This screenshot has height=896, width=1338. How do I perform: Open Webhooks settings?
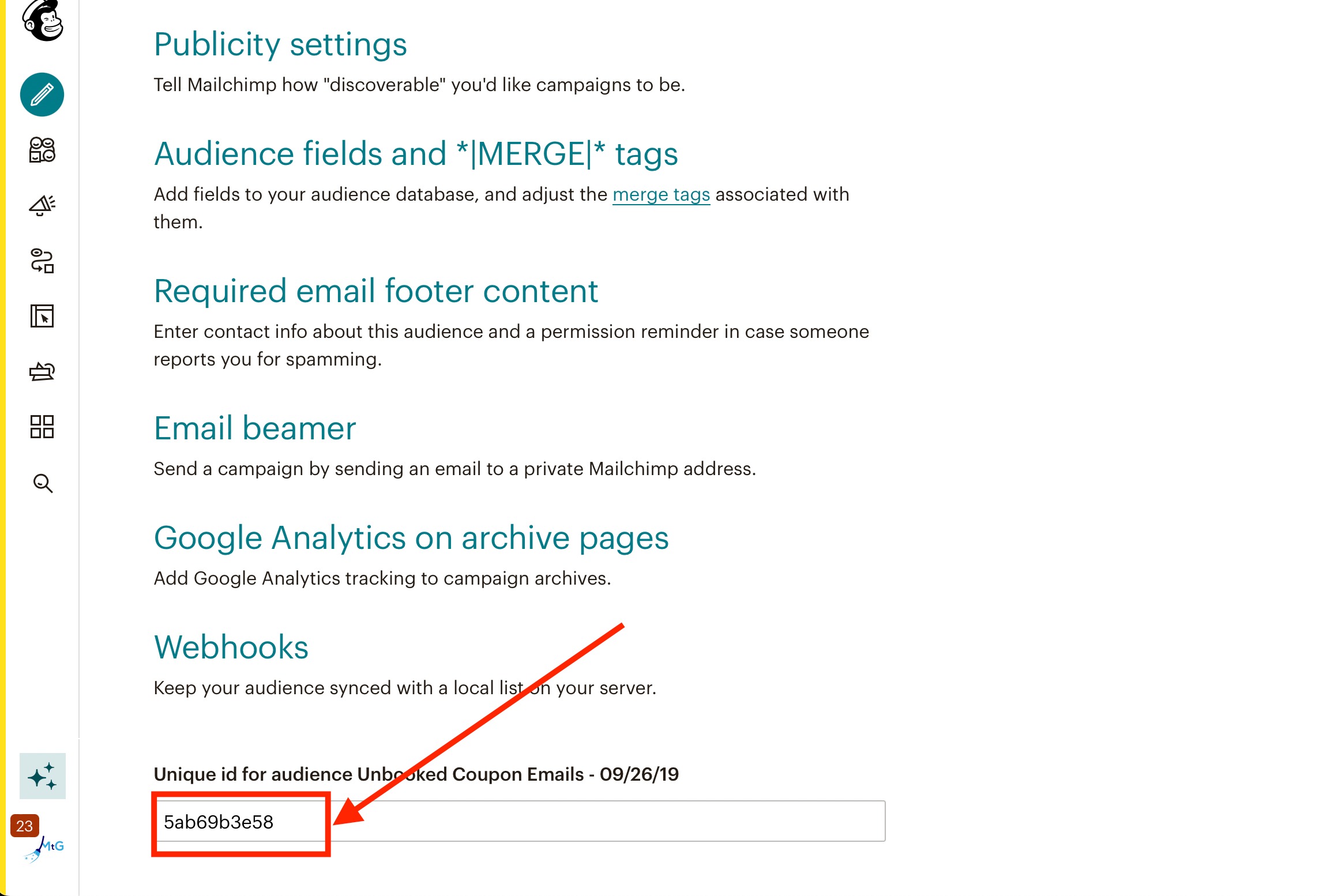(231, 647)
